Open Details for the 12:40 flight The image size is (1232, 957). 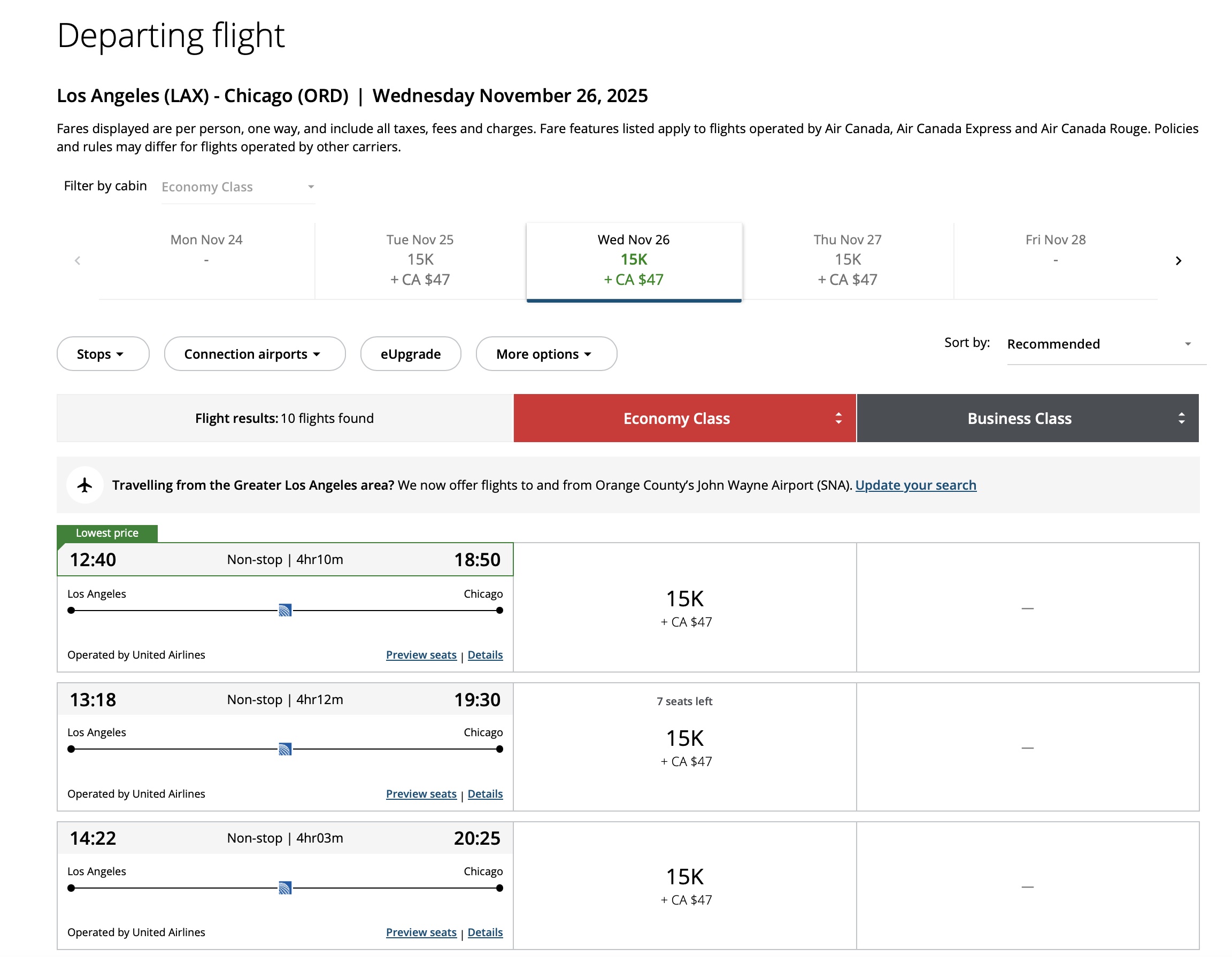pos(485,655)
